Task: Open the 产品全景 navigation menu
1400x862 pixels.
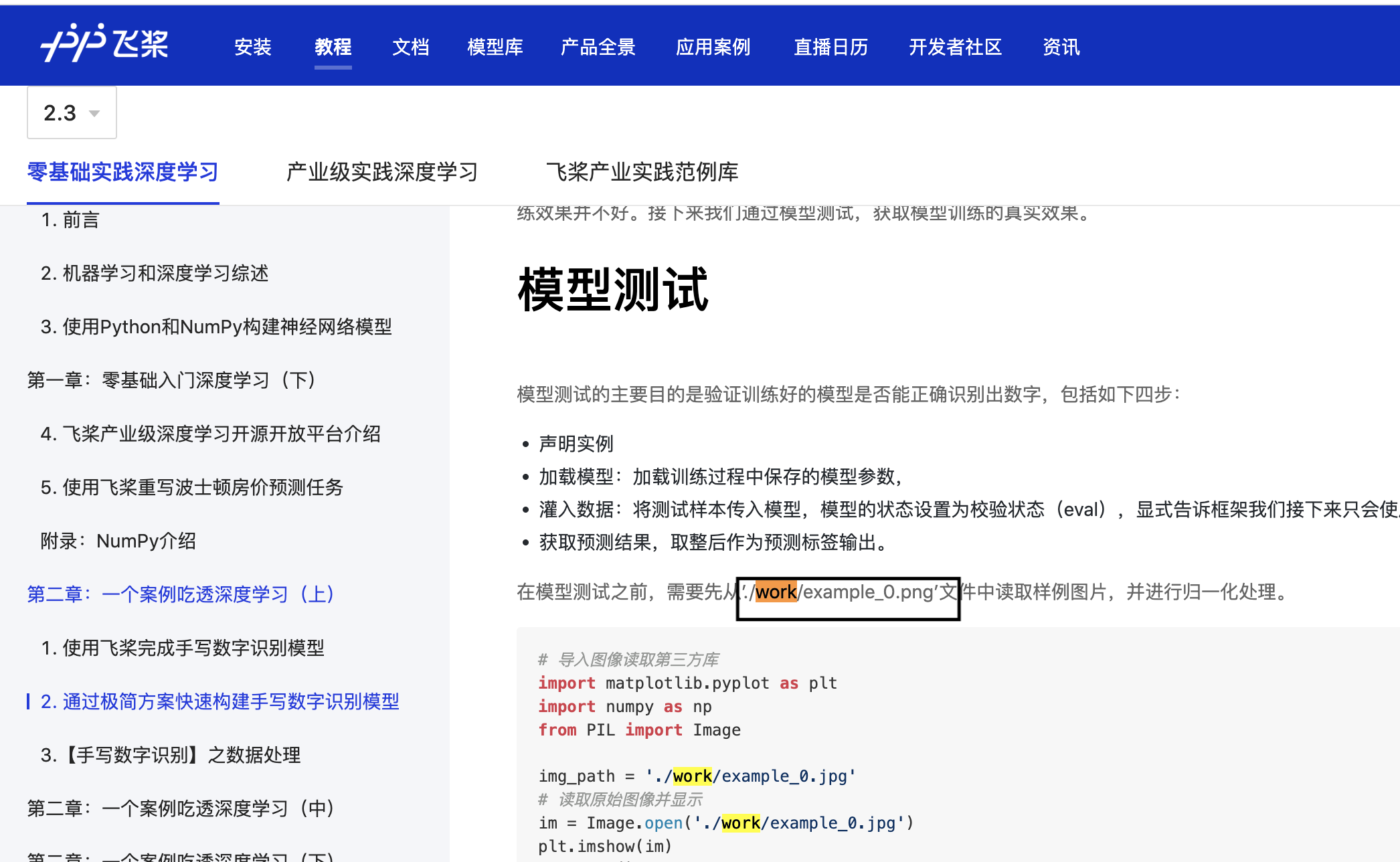Action: 598,47
